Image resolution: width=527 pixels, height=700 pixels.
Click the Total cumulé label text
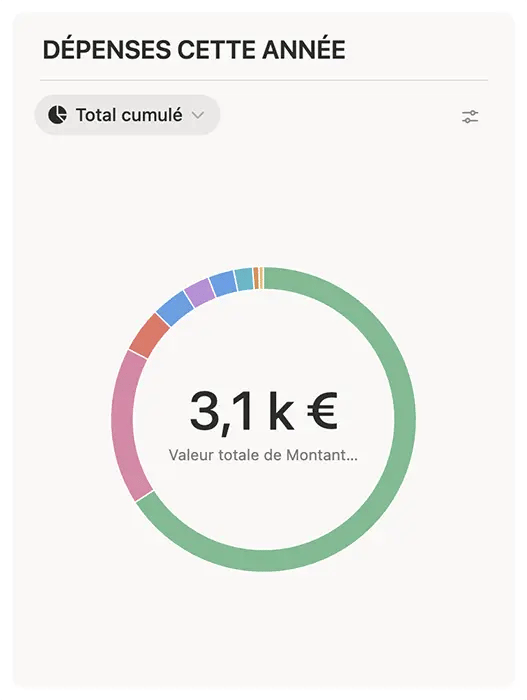[129, 115]
